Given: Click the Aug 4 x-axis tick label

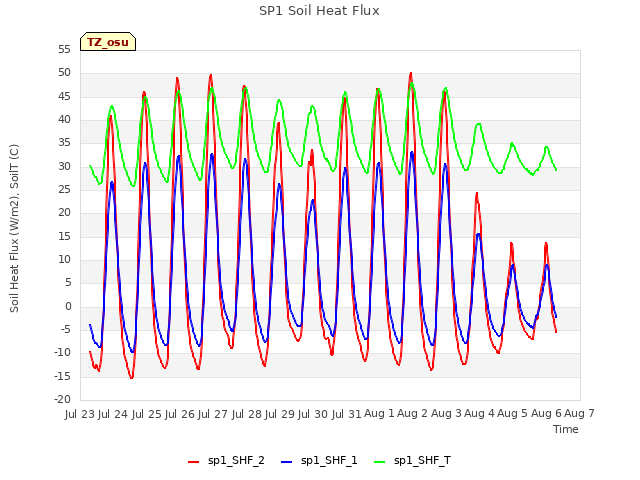Looking at the screenshot, I should click(479, 413).
